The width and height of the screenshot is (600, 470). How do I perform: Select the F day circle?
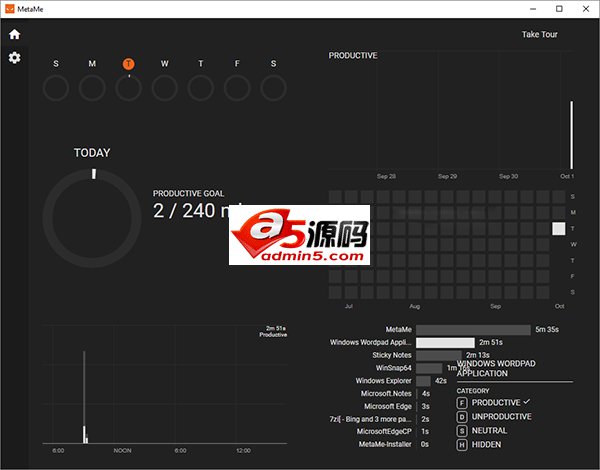click(x=237, y=88)
